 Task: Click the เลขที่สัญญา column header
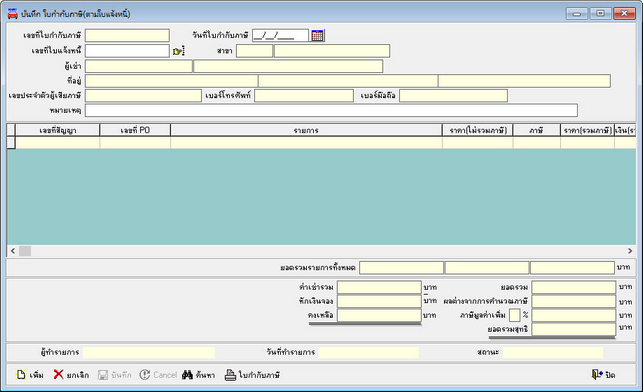(x=57, y=130)
